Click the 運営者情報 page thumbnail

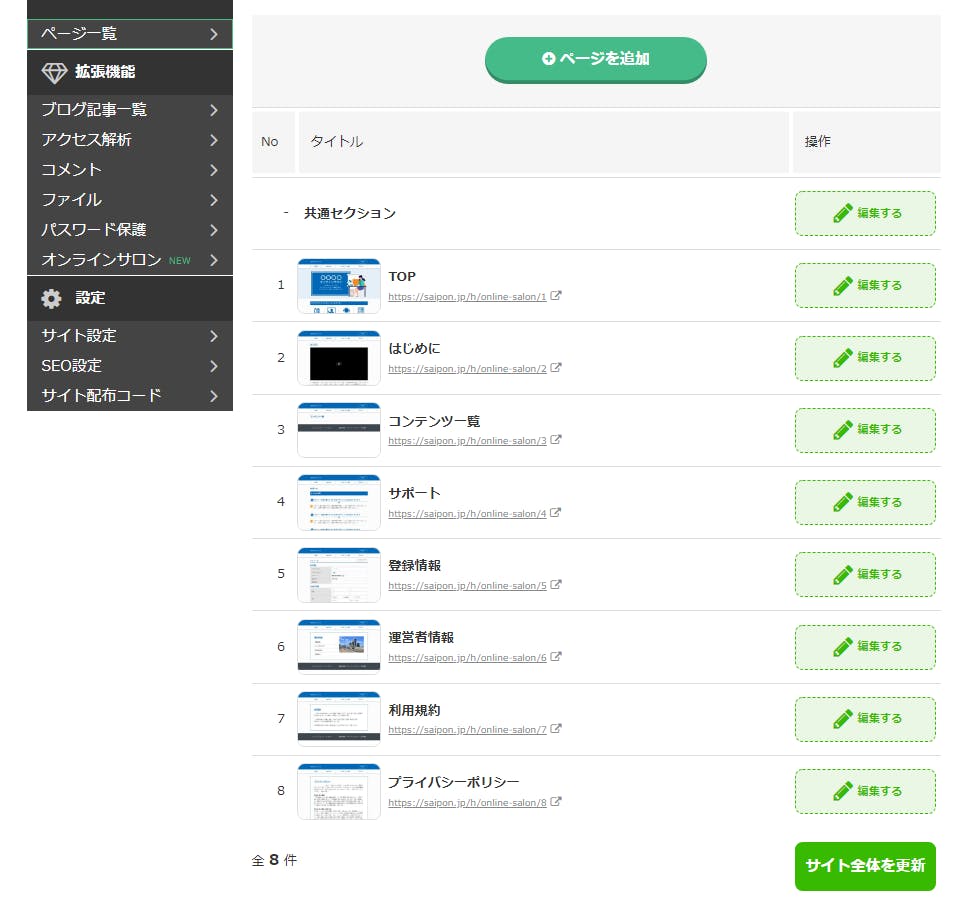(x=339, y=647)
